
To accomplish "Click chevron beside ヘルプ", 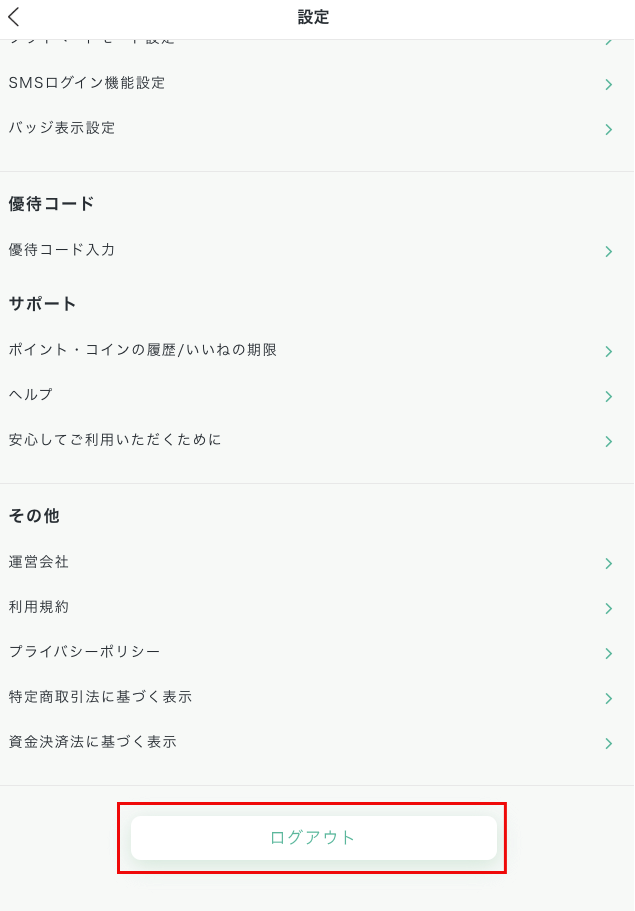I will click(x=608, y=397).
